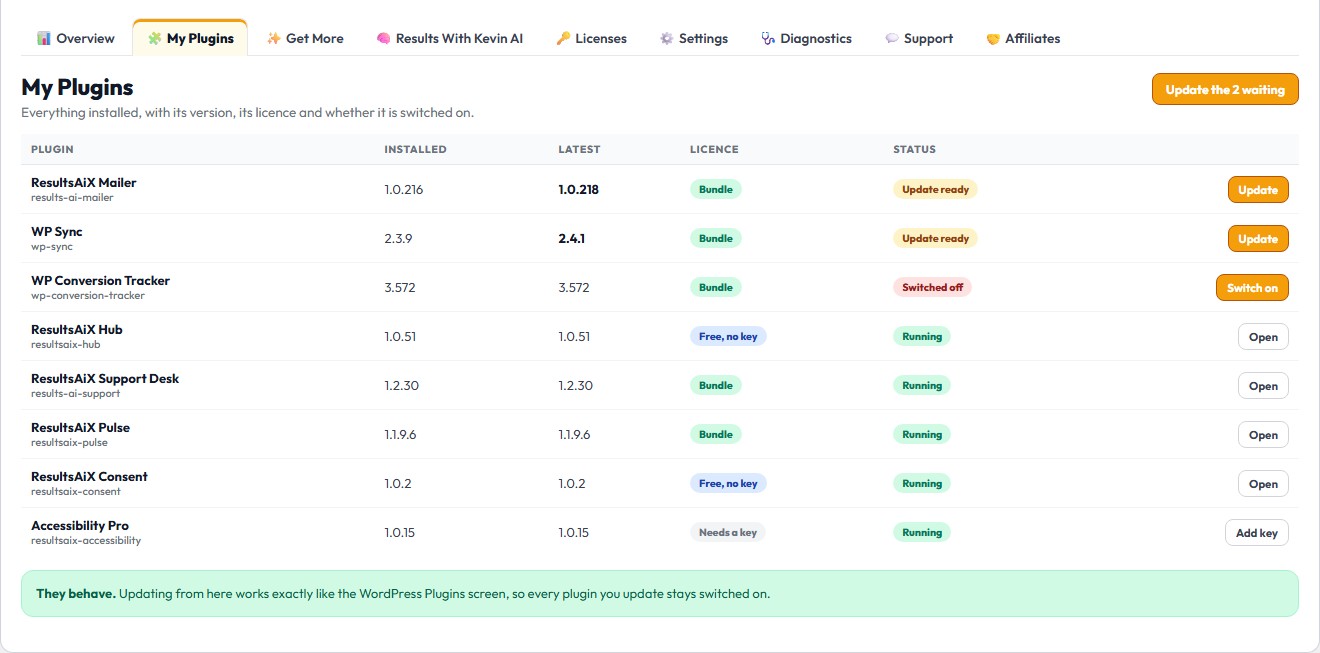This screenshot has width=1320, height=653.
Task: Click the slug text resultsaix-accessibility
Action: [86, 541]
